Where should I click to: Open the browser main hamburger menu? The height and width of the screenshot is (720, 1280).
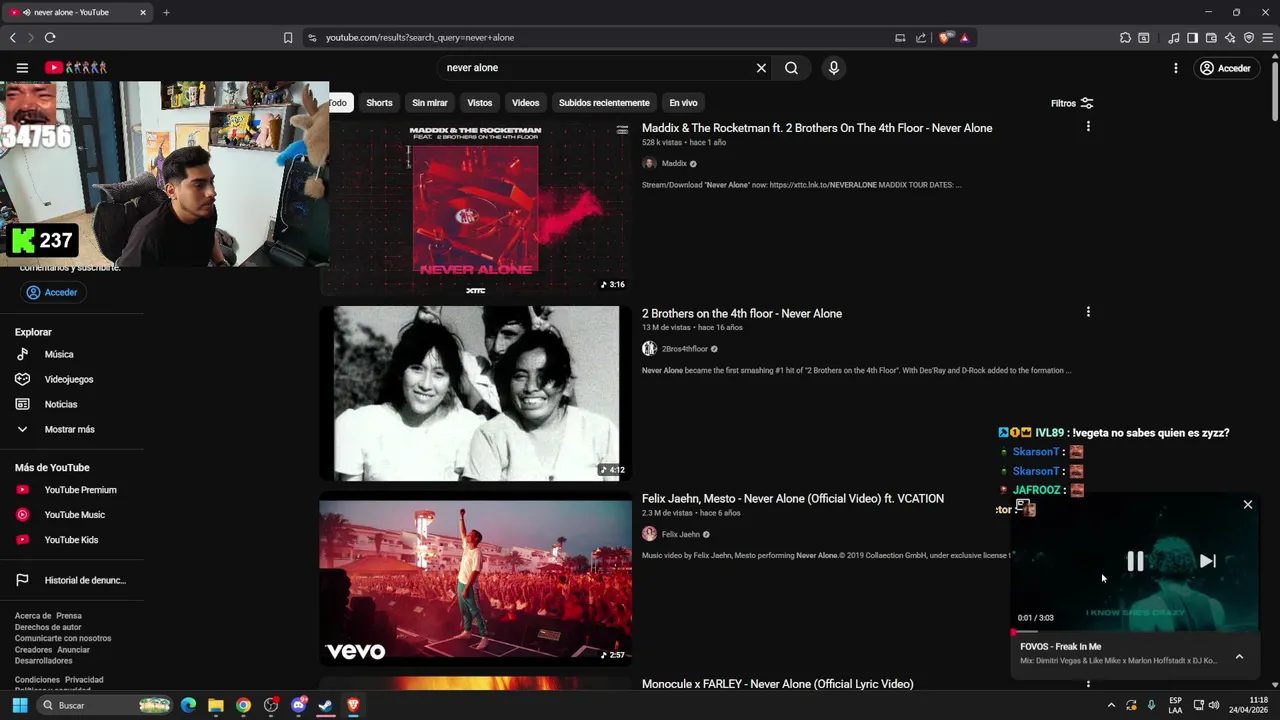click(x=1268, y=38)
